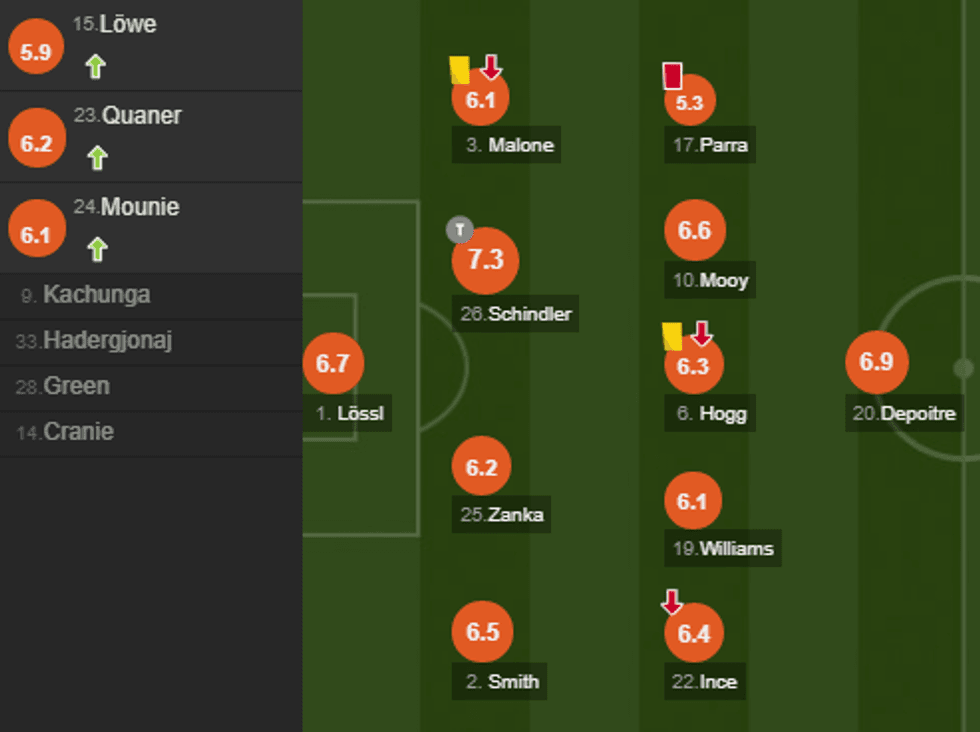Screen dimensions: 980x732
Task: Click Smith's 6.5 rating circle
Action: 482,632
